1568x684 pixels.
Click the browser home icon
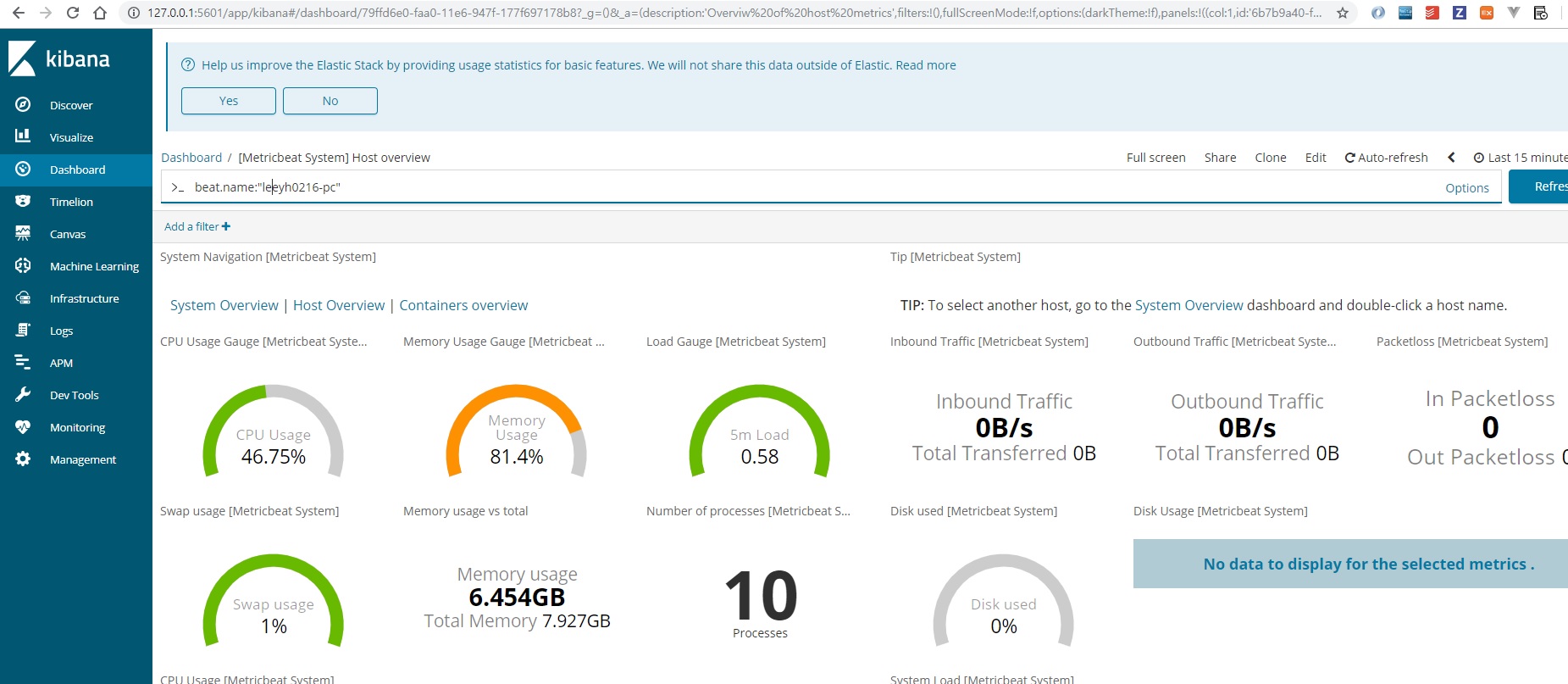click(x=100, y=13)
